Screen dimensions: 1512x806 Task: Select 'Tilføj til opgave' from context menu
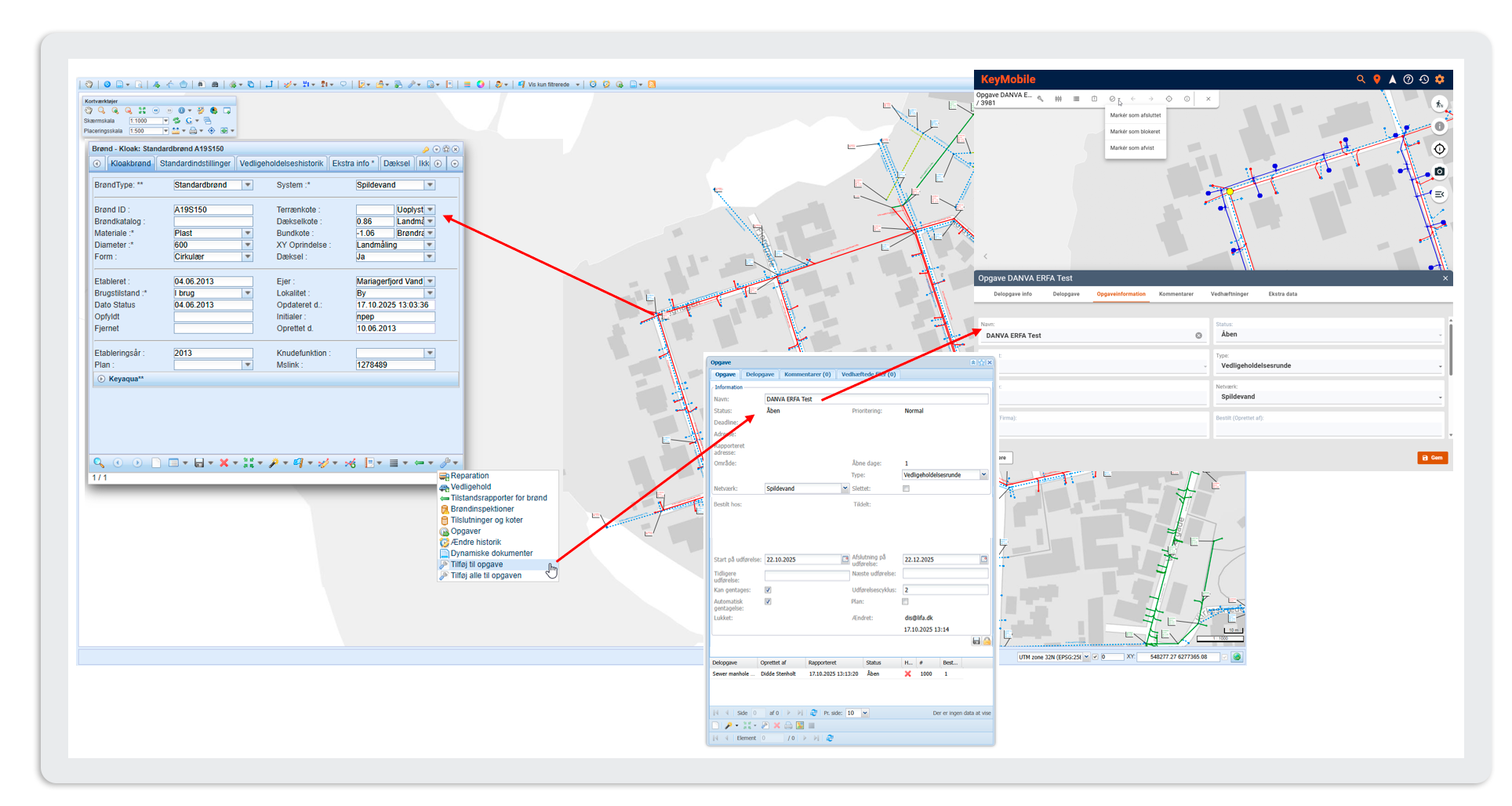[x=477, y=565]
